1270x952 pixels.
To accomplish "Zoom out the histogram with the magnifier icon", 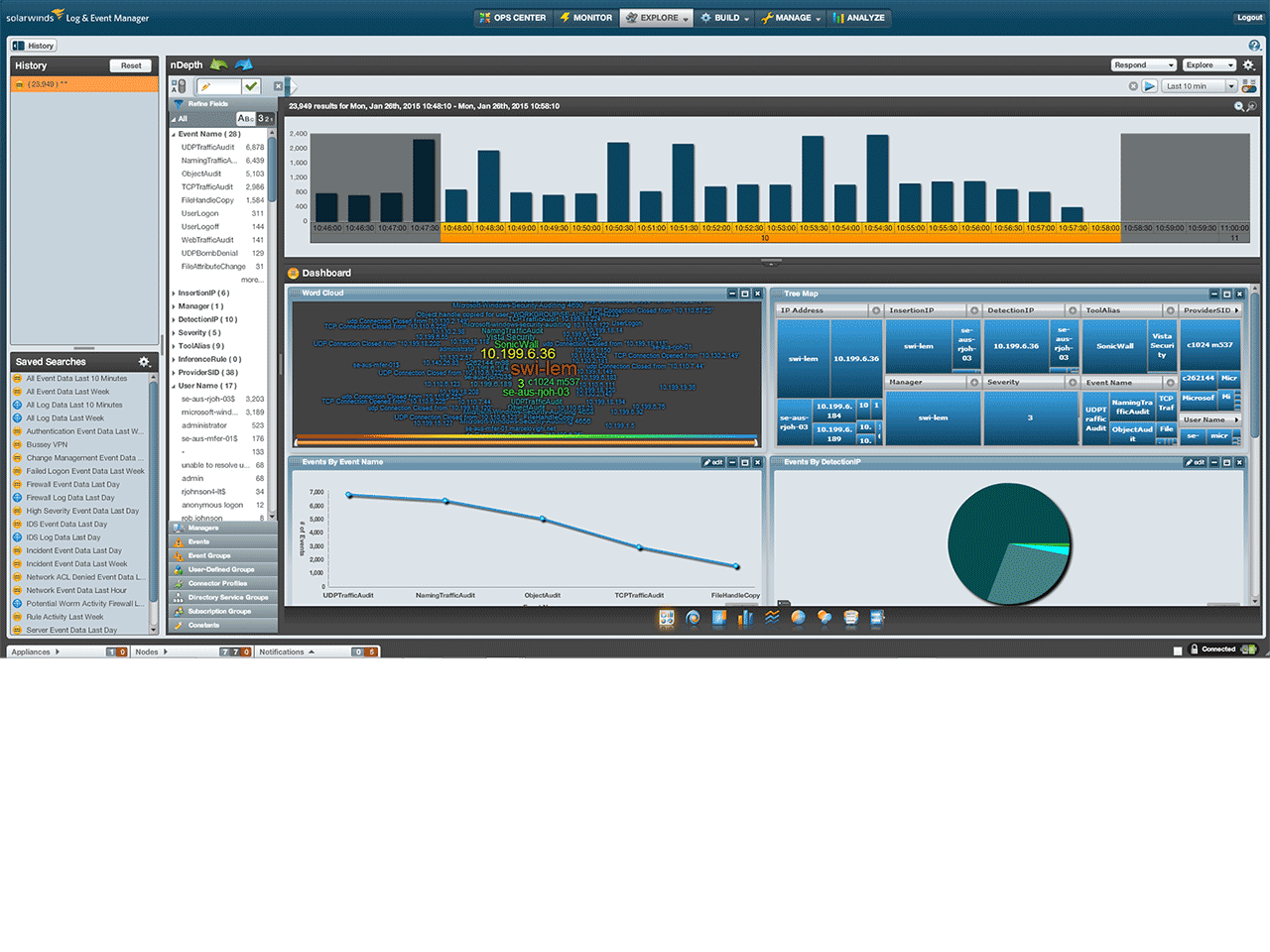I will click(x=1239, y=106).
